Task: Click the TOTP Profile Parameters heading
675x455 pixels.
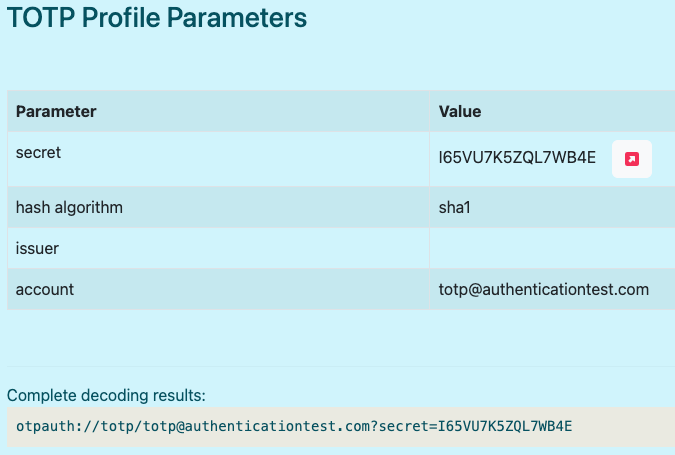Action: coord(157,17)
